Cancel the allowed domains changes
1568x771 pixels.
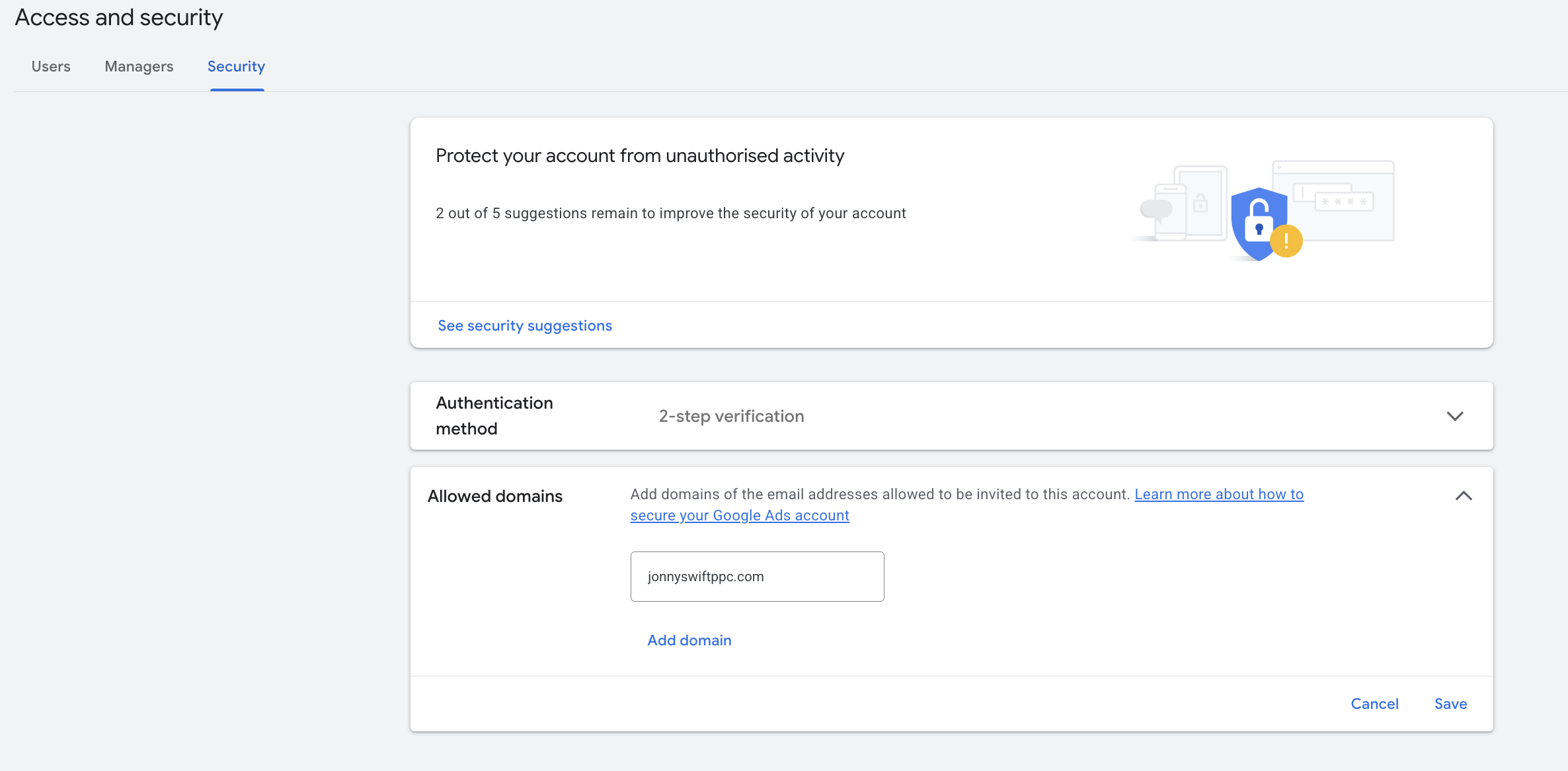click(1374, 704)
